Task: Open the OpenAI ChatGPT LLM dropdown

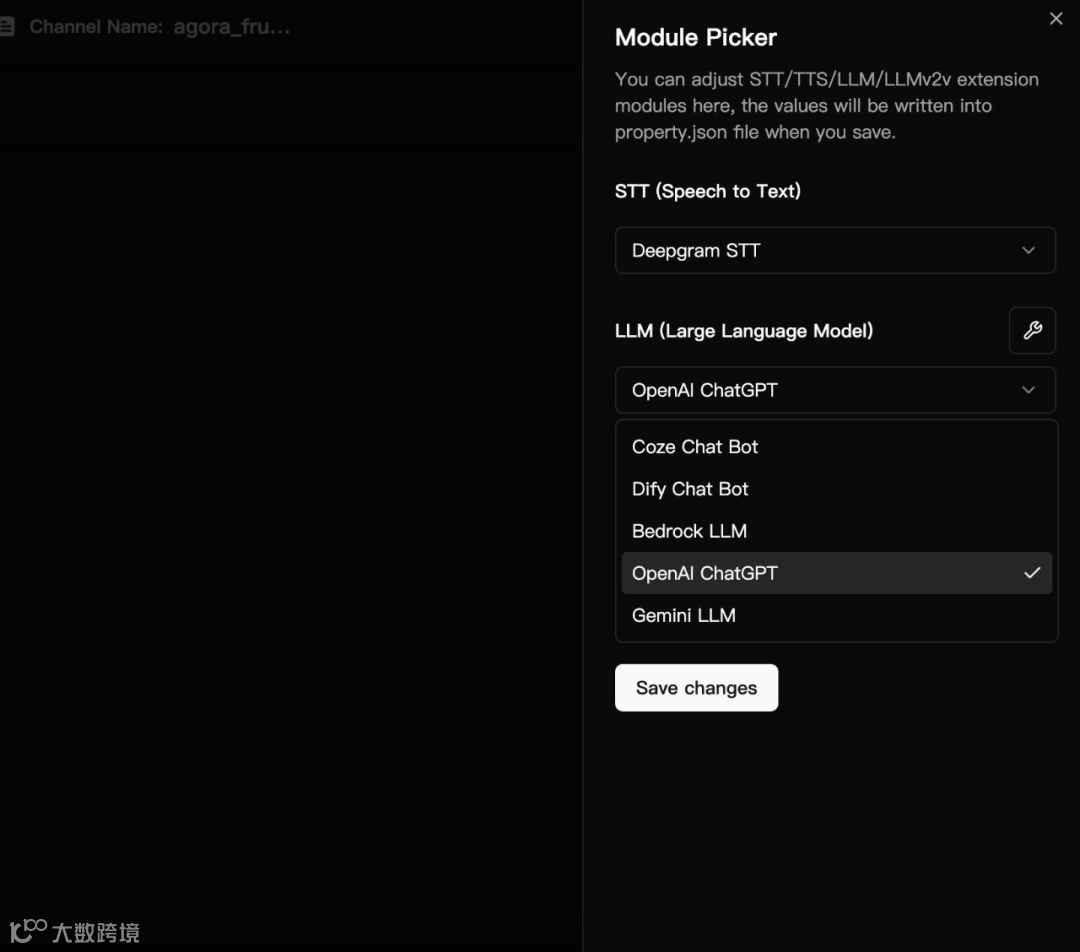Action: click(x=835, y=390)
